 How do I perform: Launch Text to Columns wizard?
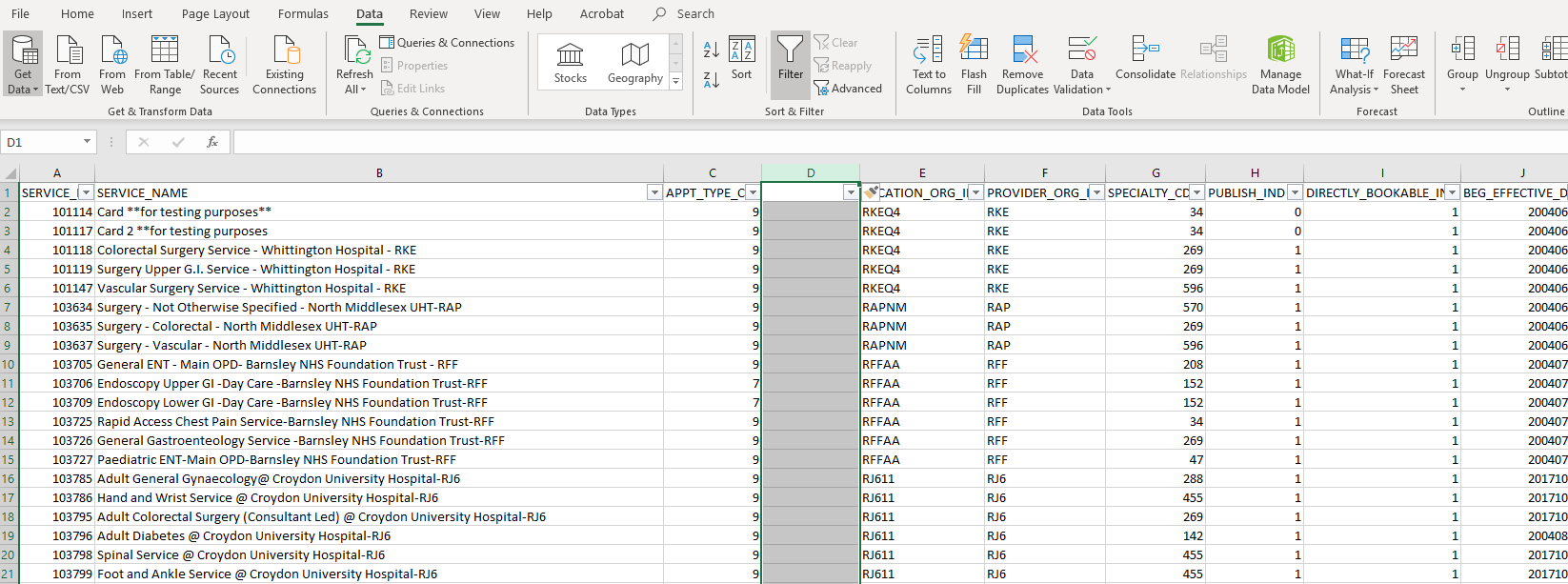(929, 65)
